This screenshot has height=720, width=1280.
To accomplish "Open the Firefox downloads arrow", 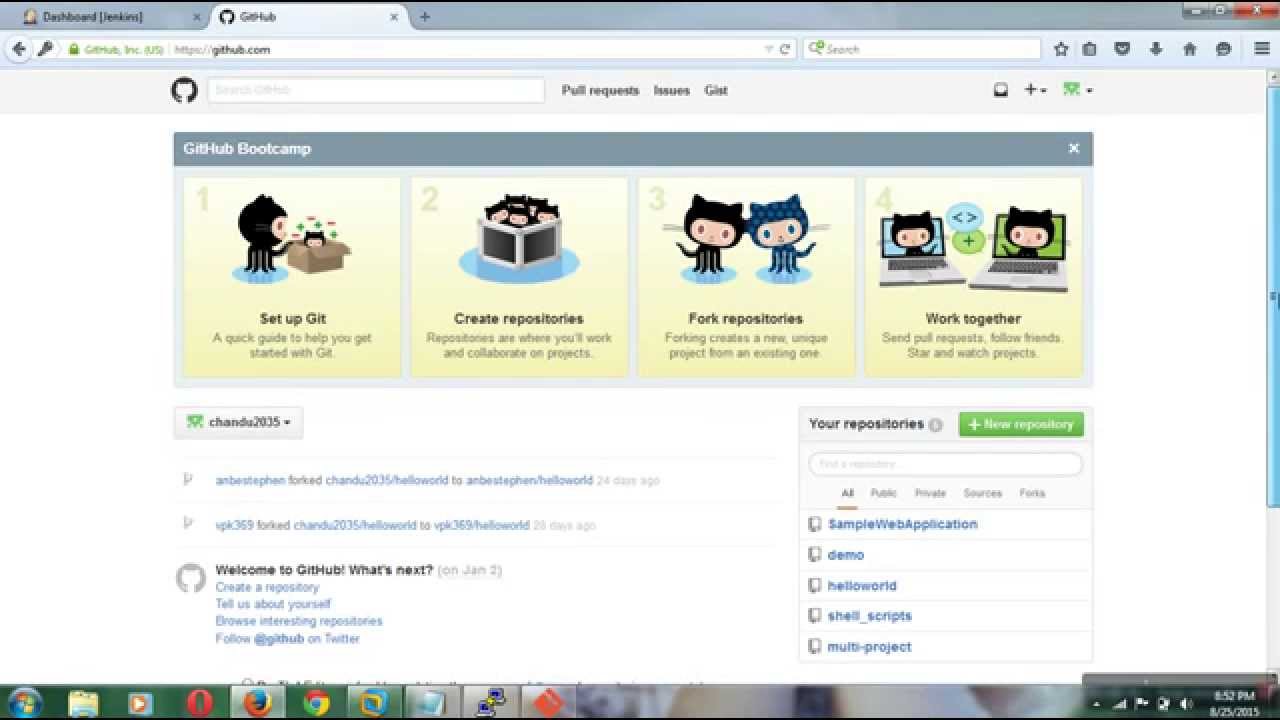I will click(x=1156, y=49).
